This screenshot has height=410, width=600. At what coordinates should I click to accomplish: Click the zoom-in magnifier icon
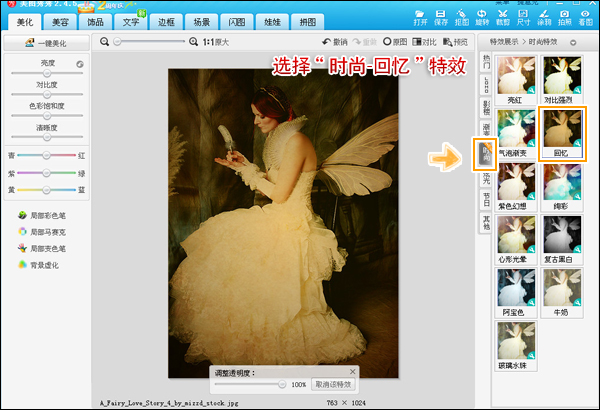click(x=192, y=43)
